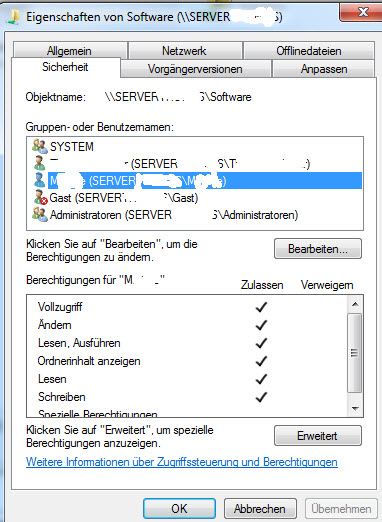Open the Vorgängerversionen tab
Image resolution: width=382 pixels, height=522 pixels.
pos(195,69)
